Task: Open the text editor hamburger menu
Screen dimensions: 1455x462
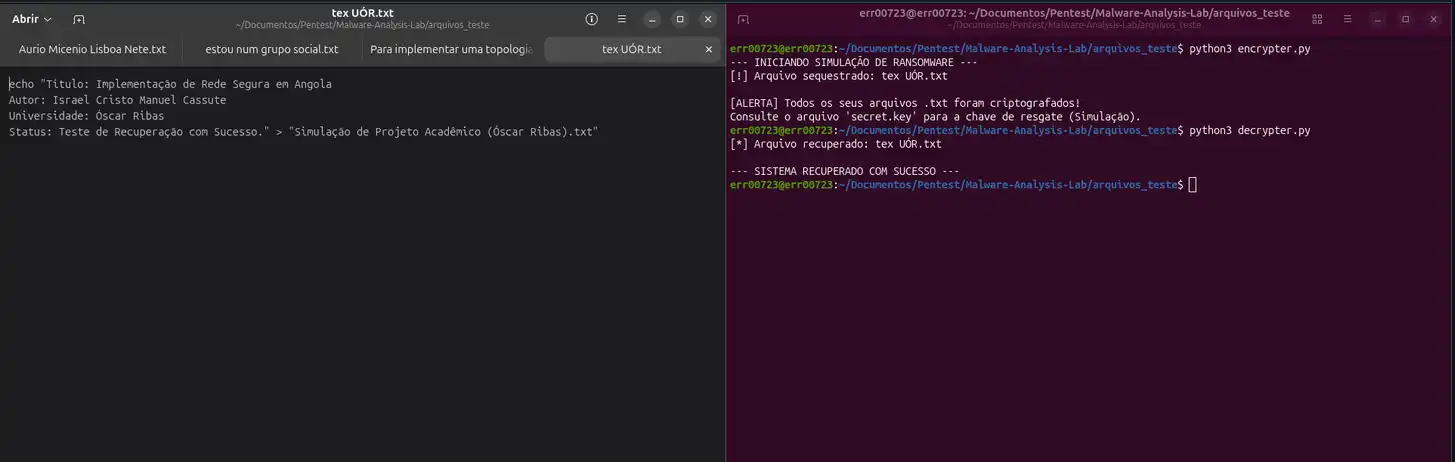Action: pos(622,19)
